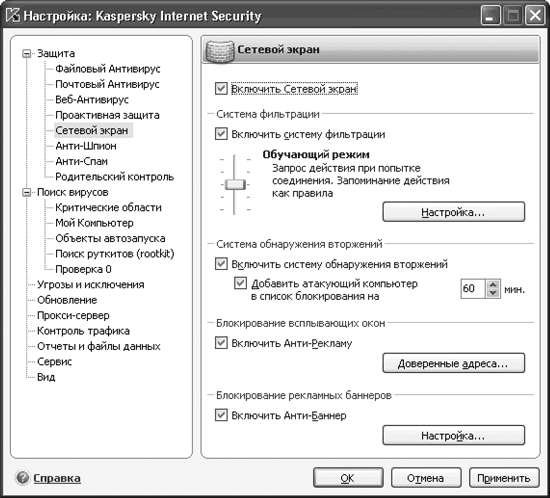
Task: Click the firewall brick wall icon
Action: coord(220,51)
